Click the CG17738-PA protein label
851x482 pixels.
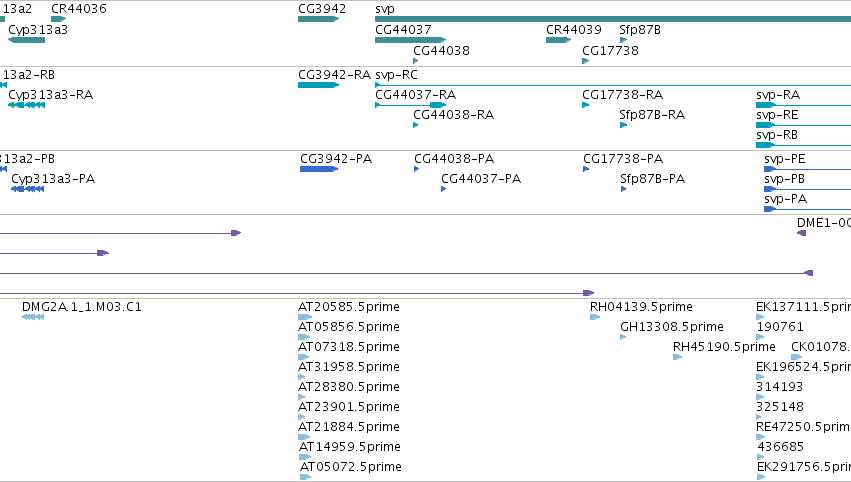(623, 159)
